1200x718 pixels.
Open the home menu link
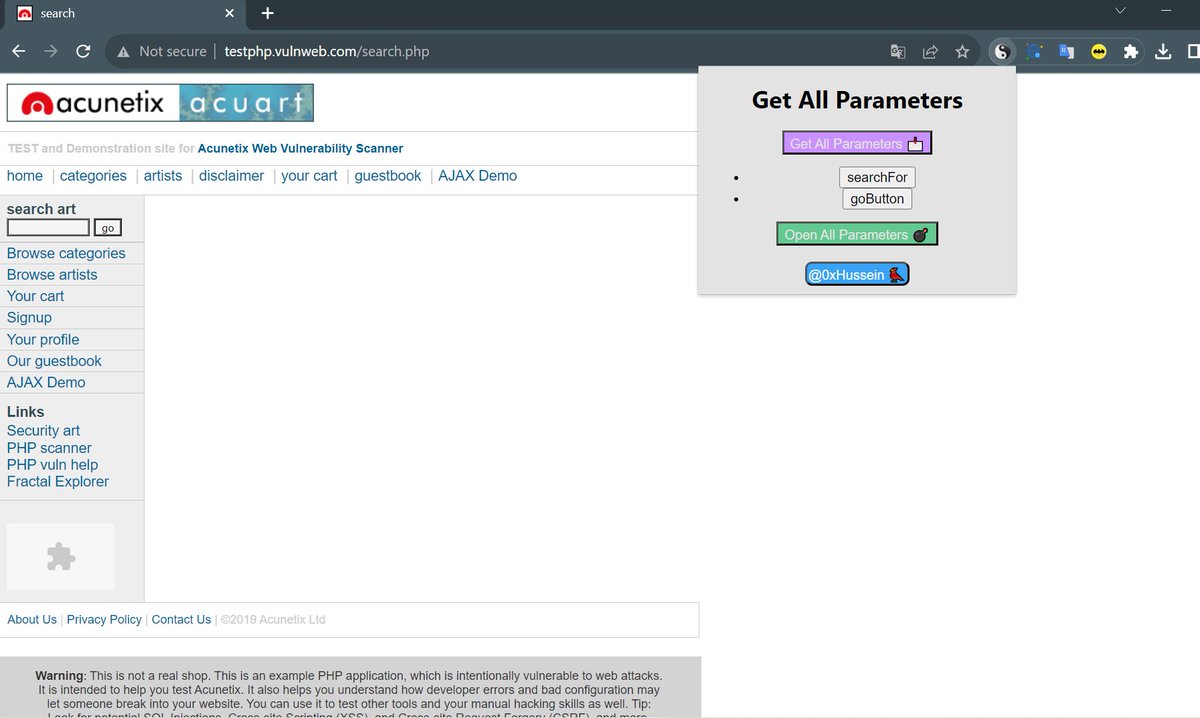(25, 176)
